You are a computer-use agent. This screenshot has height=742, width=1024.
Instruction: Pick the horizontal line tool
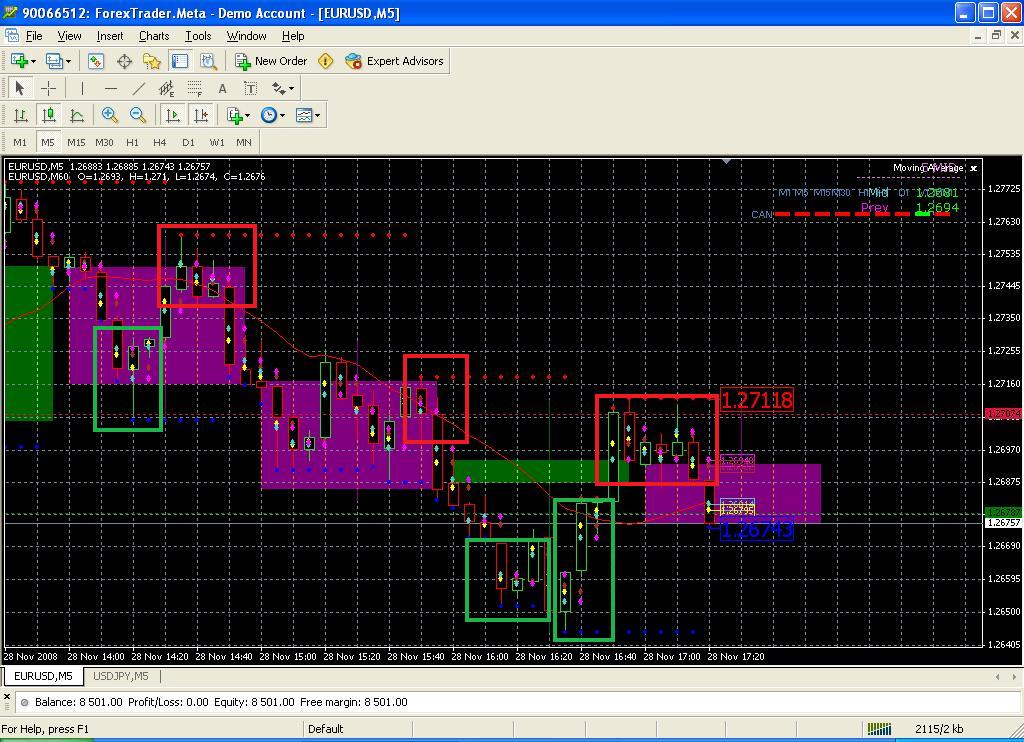[x=110, y=88]
